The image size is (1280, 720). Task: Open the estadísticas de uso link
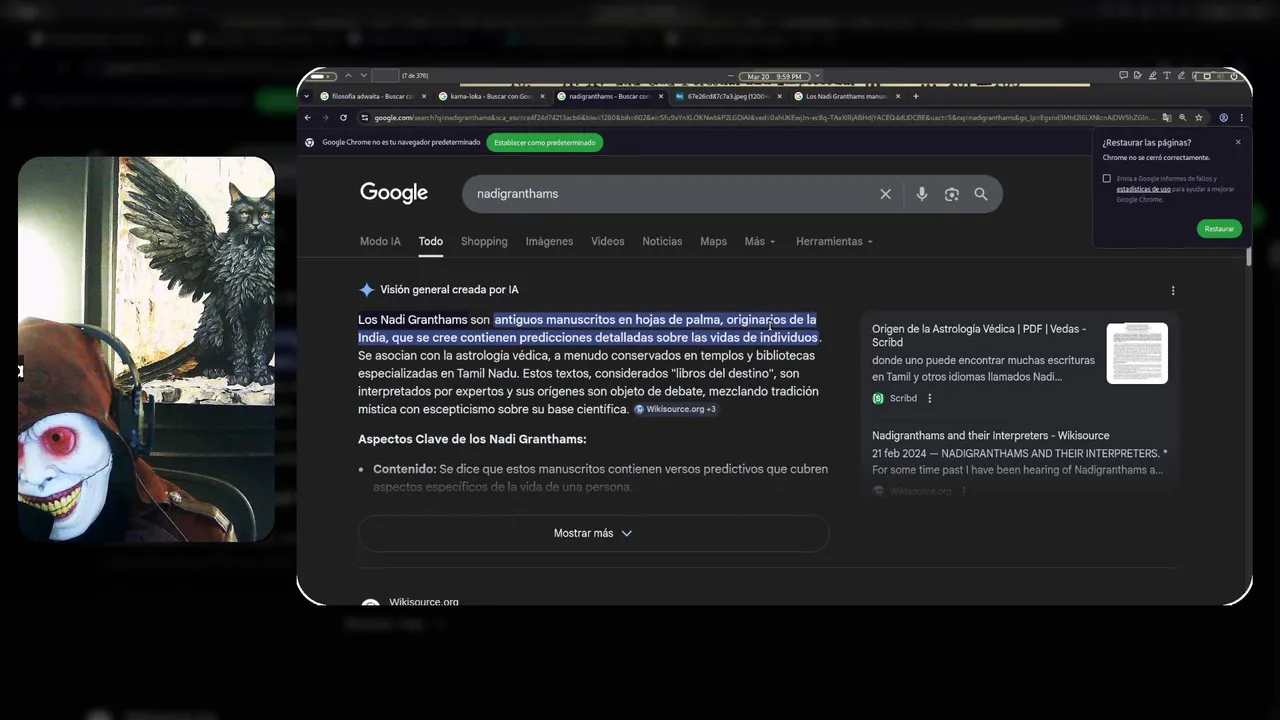coord(1143,189)
